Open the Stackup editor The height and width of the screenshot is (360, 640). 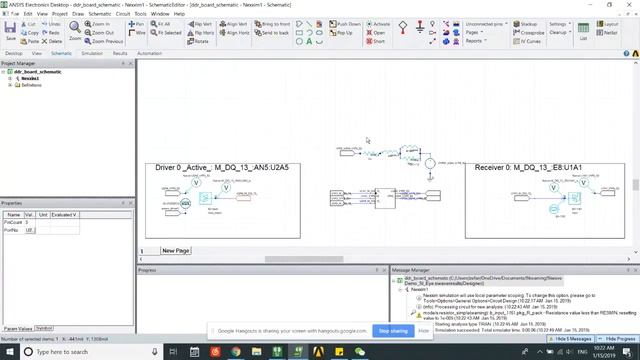525,24
